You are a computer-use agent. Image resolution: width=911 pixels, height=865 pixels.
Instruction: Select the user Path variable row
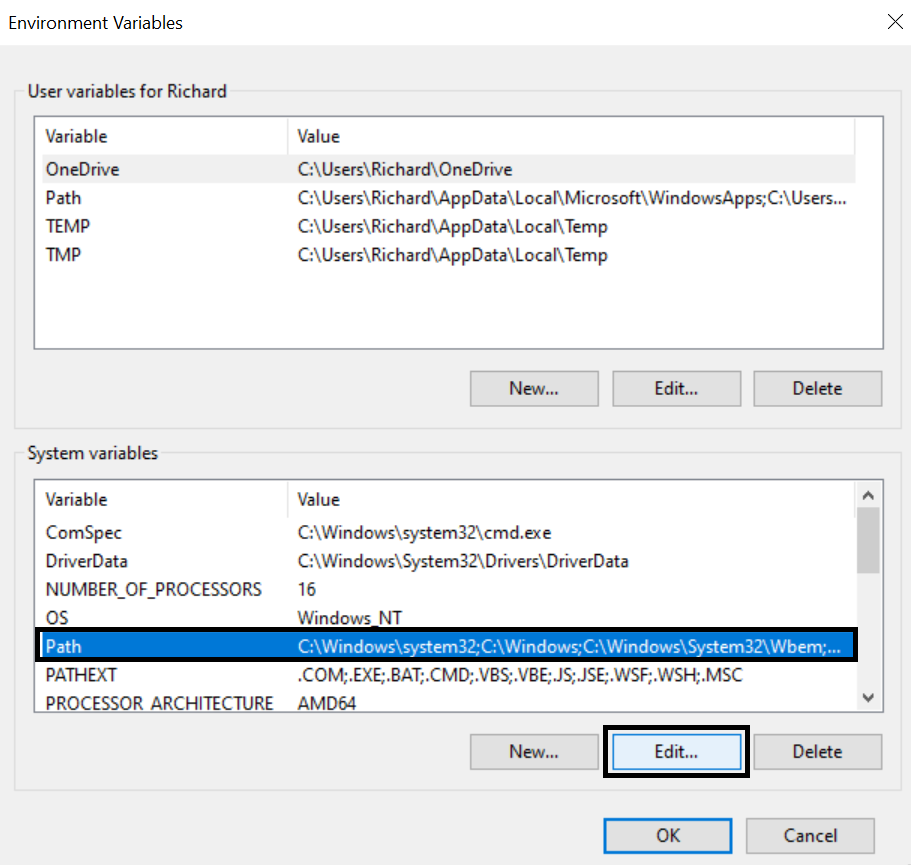click(x=63, y=198)
